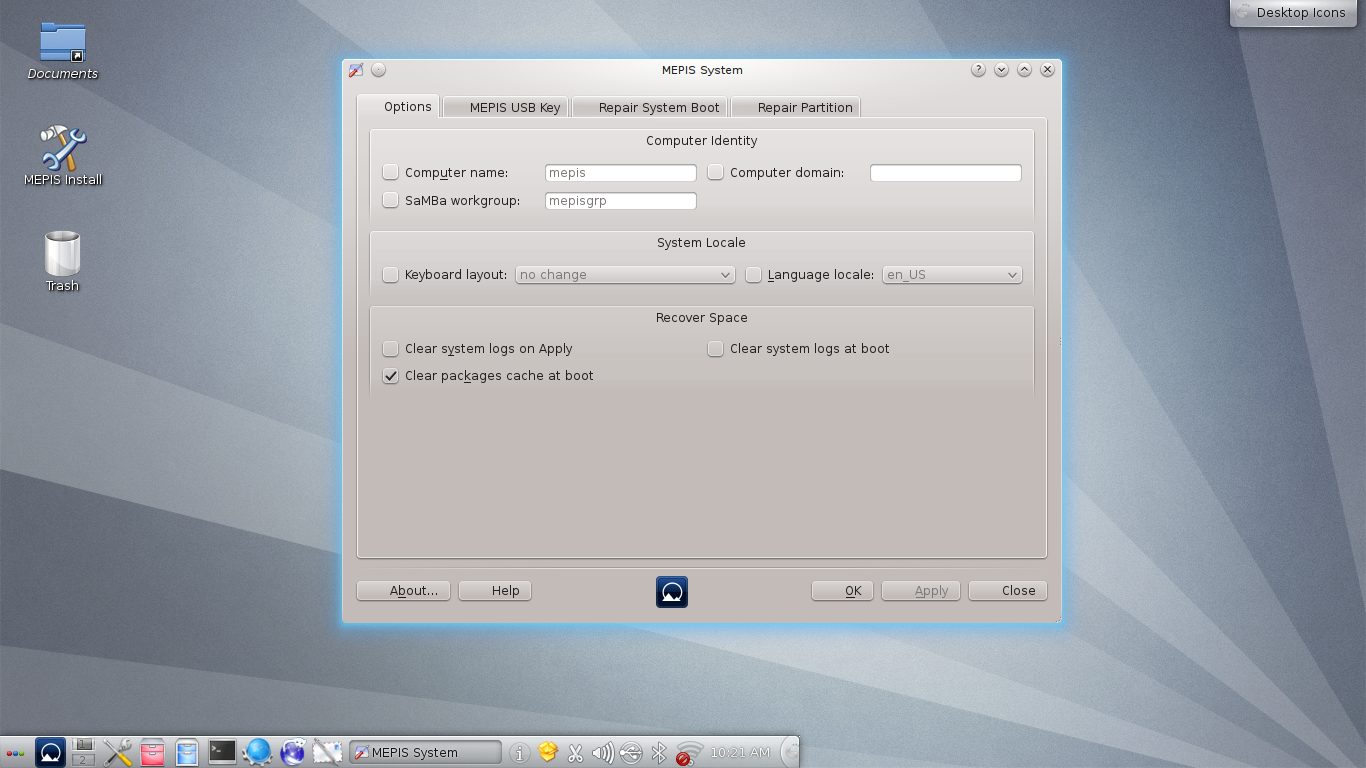Open the Documents folder on desktop
Screen dimensions: 1366x768
(x=62, y=51)
